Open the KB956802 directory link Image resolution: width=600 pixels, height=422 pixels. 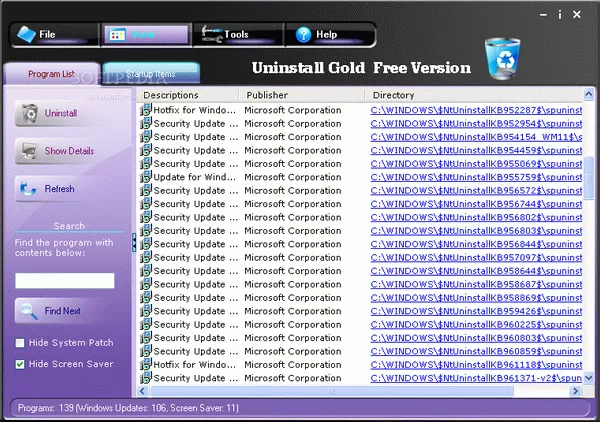point(476,217)
